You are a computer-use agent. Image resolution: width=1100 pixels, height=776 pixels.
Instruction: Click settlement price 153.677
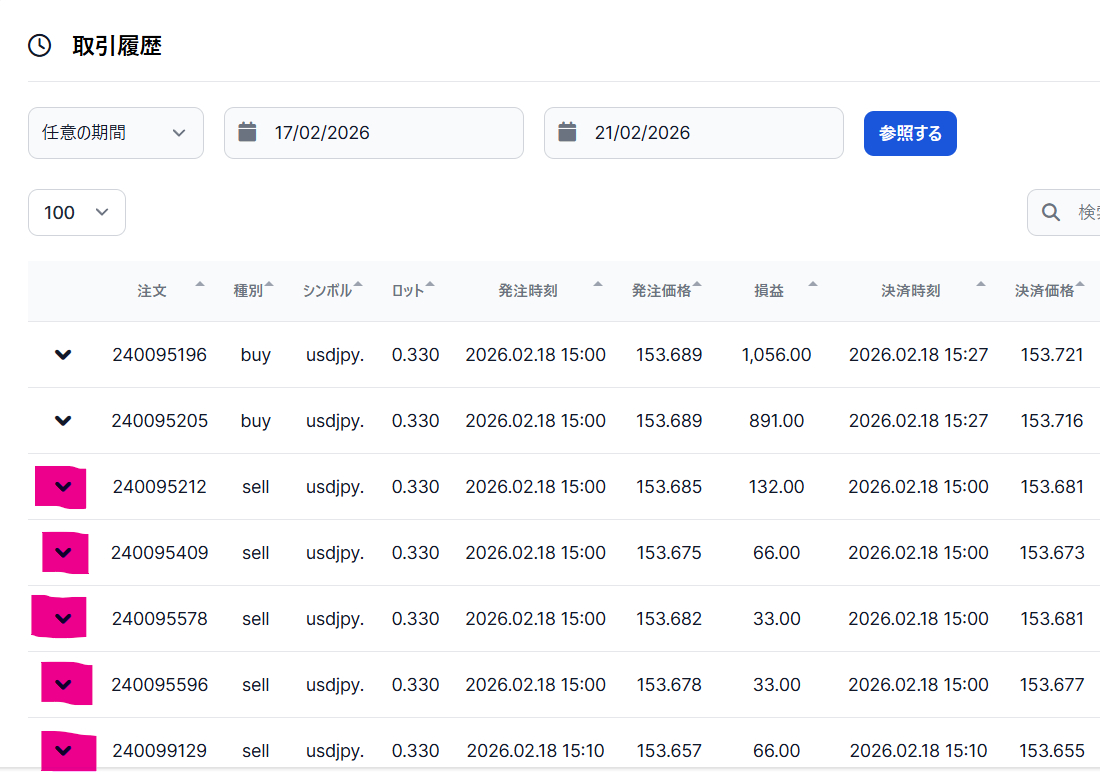coord(1052,685)
